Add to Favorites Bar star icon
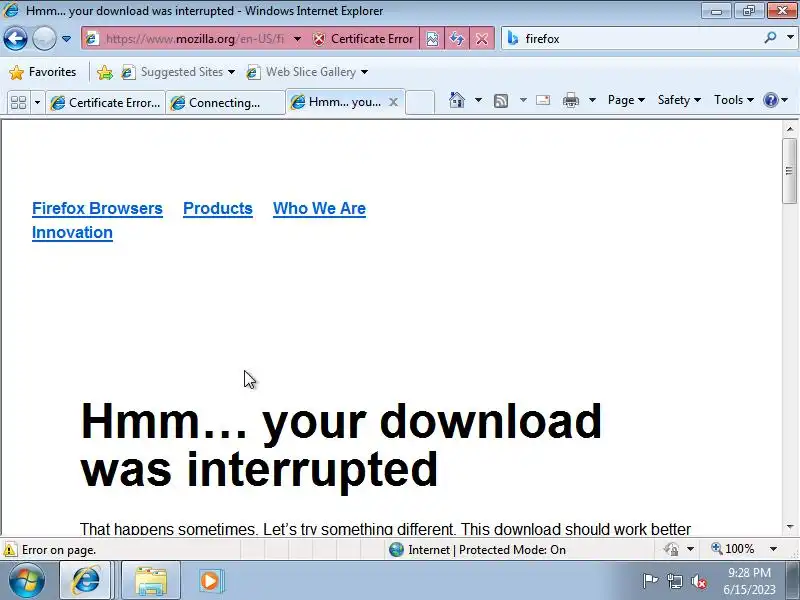 click(x=105, y=72)
